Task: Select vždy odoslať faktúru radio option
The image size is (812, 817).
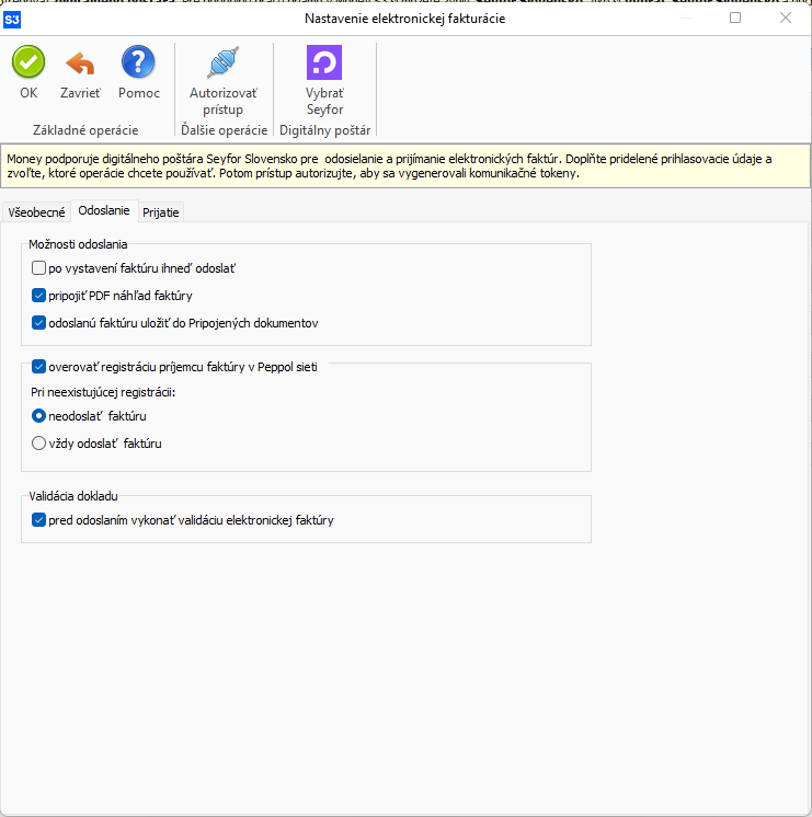Action: pyautogui.click(x=39, y=443)
